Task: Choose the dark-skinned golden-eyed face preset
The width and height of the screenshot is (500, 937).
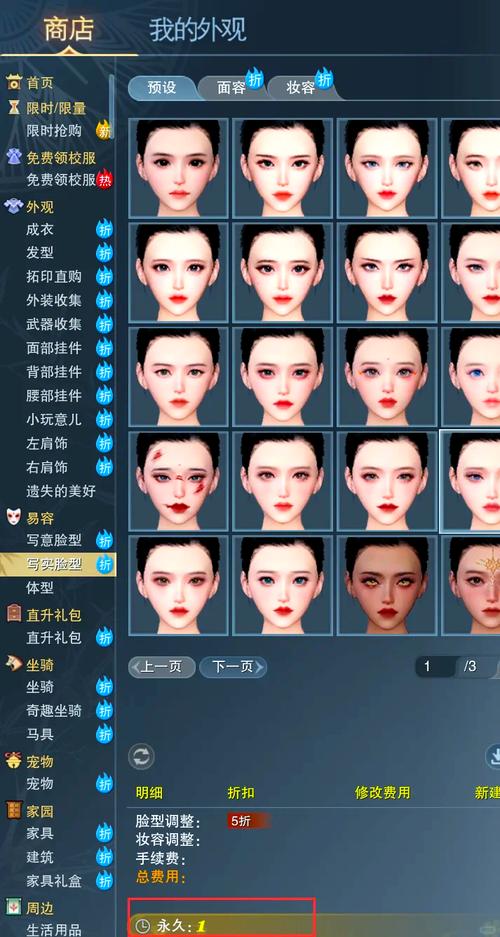Action: 386,585
